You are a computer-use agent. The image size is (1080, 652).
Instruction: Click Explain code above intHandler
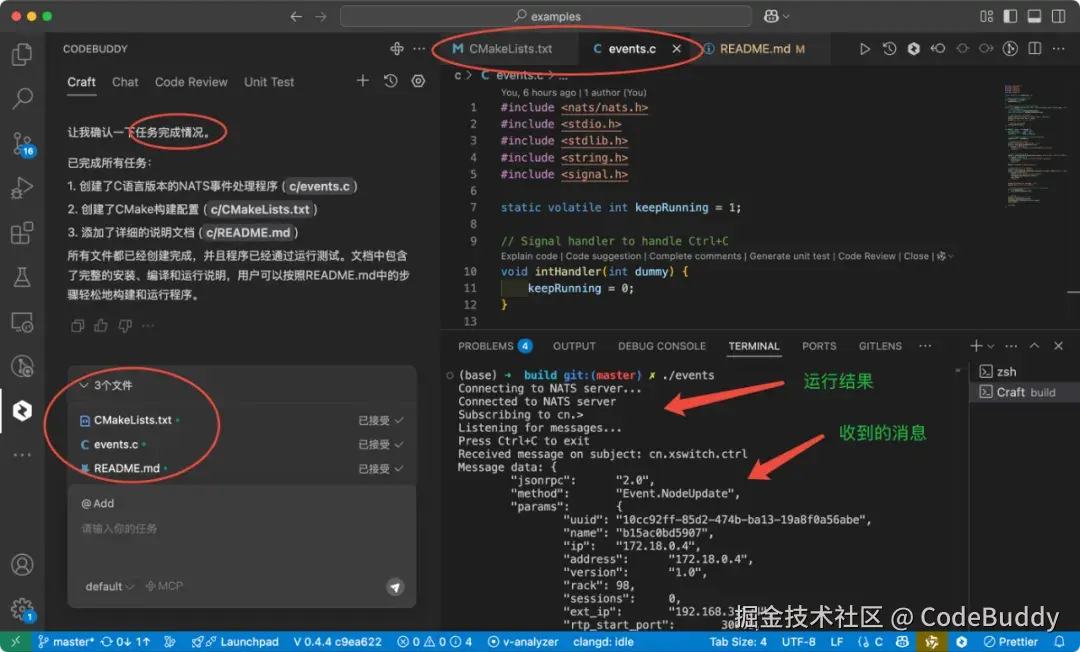529,256
